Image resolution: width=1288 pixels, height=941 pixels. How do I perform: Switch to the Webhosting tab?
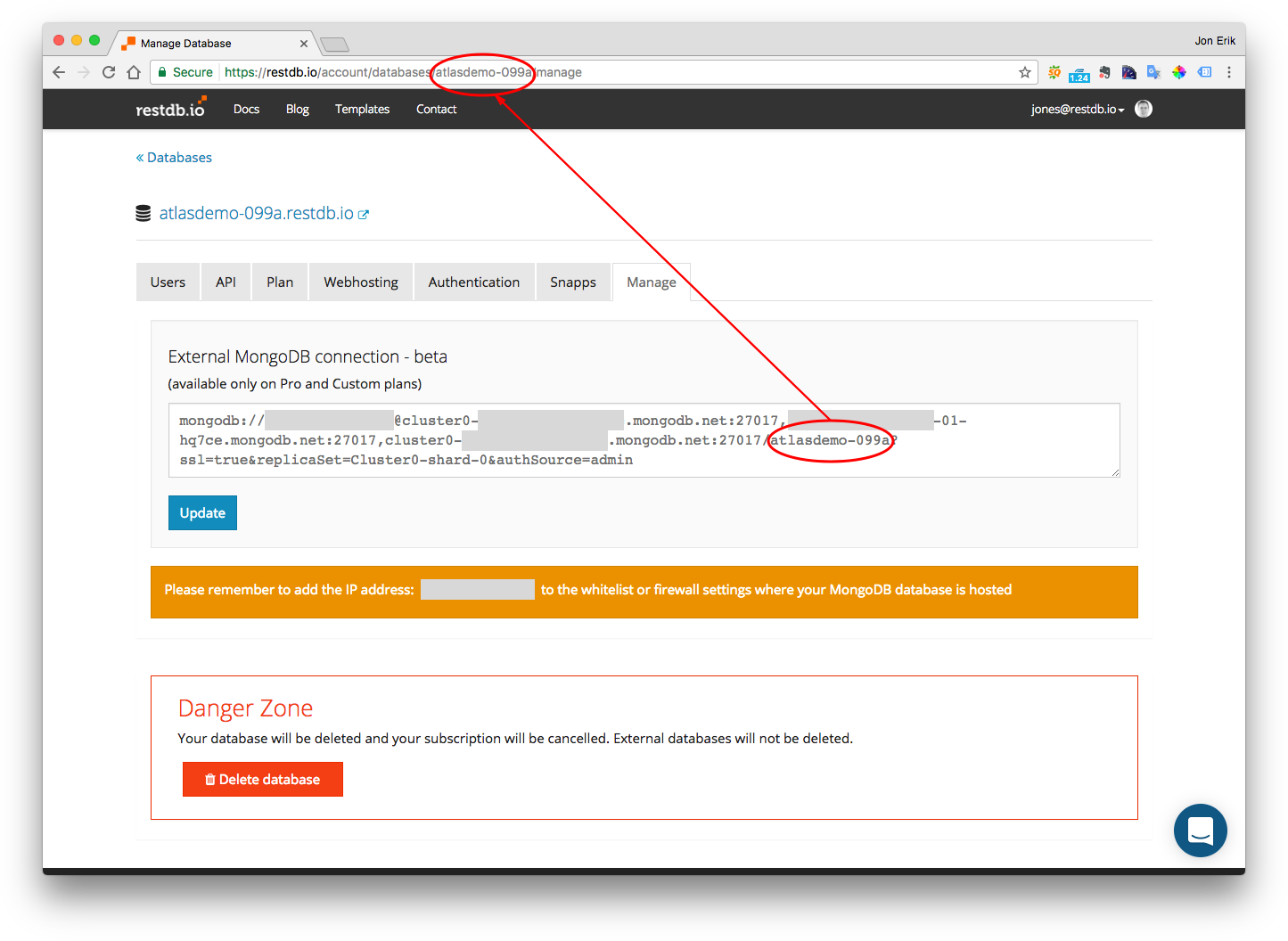[x=361, y=282]
